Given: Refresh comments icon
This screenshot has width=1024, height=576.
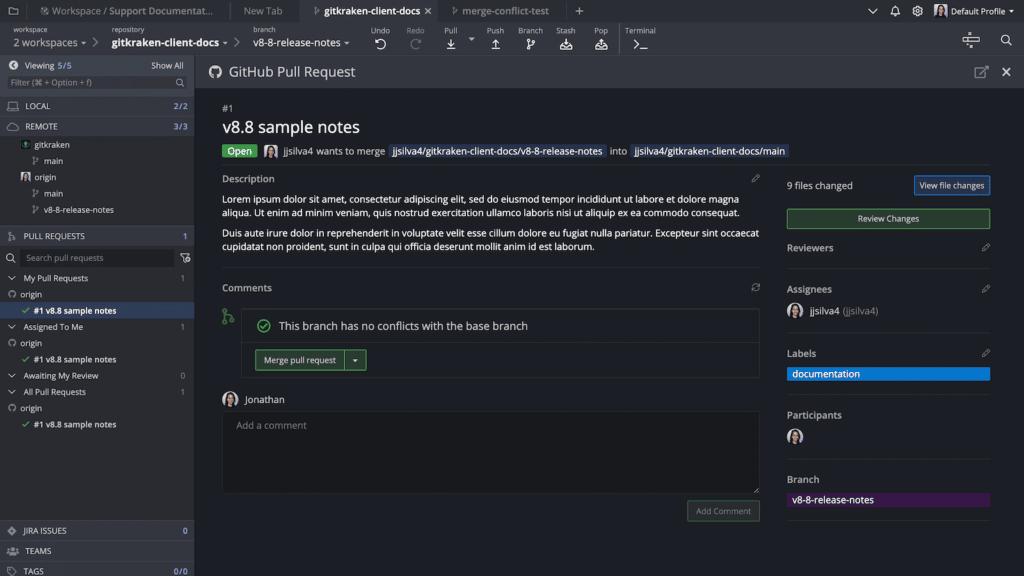Looking at the screenshot, I should [756, 287].
